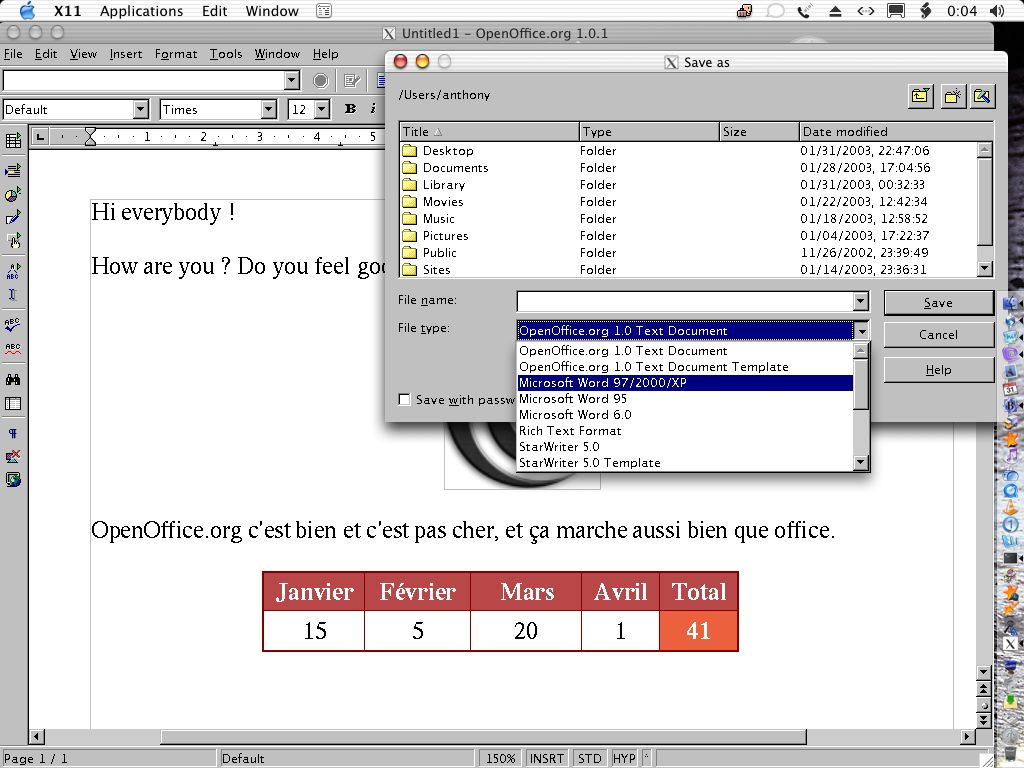Apply Bold formatting with the B icon

coord(351,109)
